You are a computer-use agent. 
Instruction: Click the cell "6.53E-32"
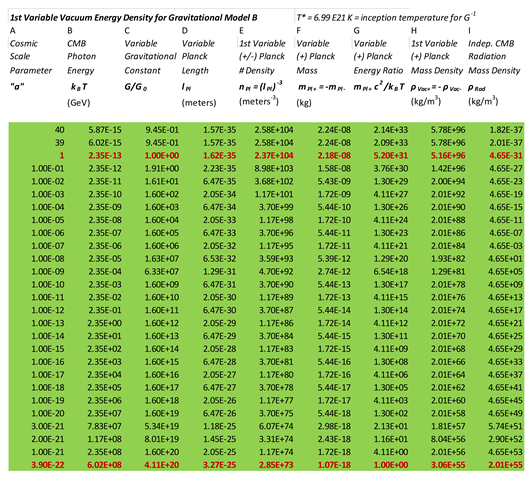coord(219,258)
